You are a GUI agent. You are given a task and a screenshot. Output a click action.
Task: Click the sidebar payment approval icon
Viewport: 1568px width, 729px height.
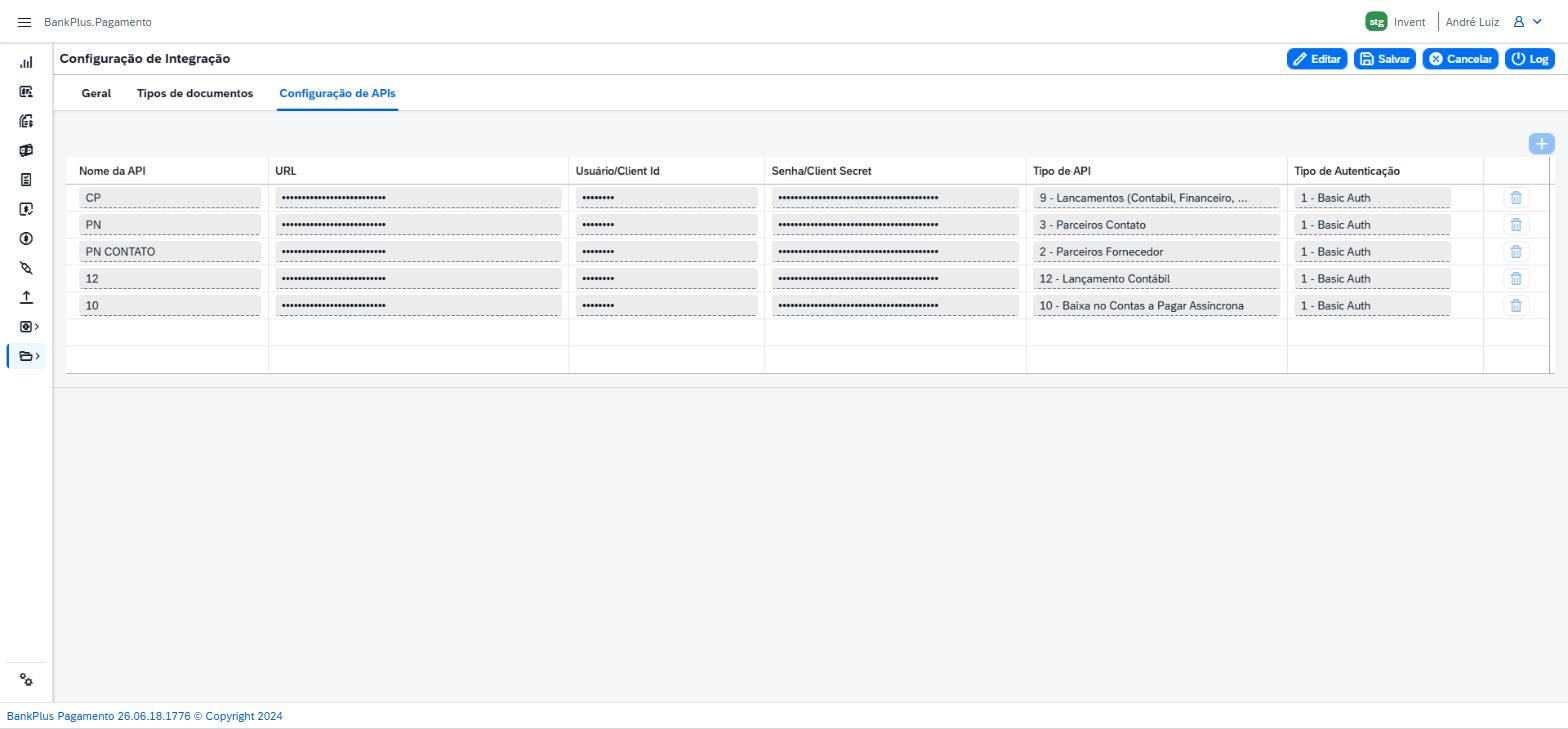[x=26, y=209]
